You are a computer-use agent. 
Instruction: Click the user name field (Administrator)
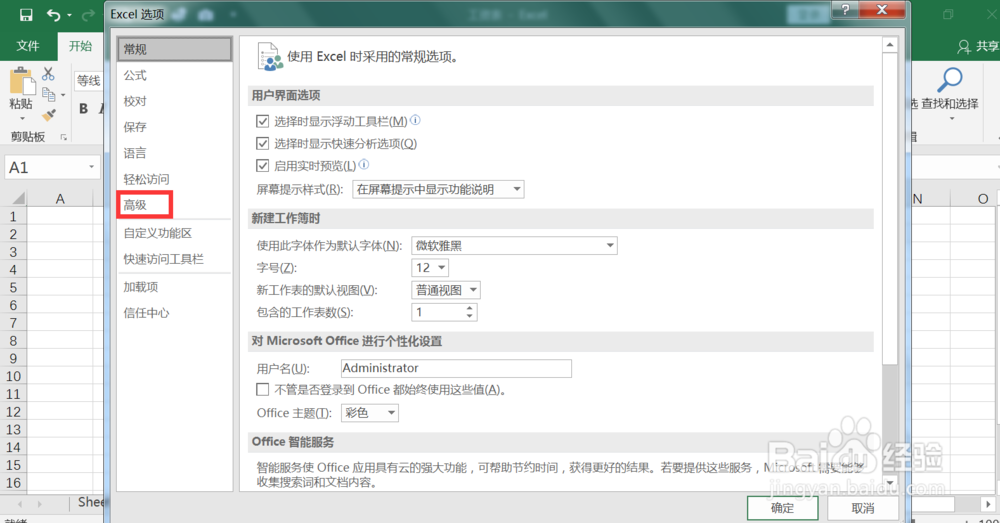click(x=456, y=368)
